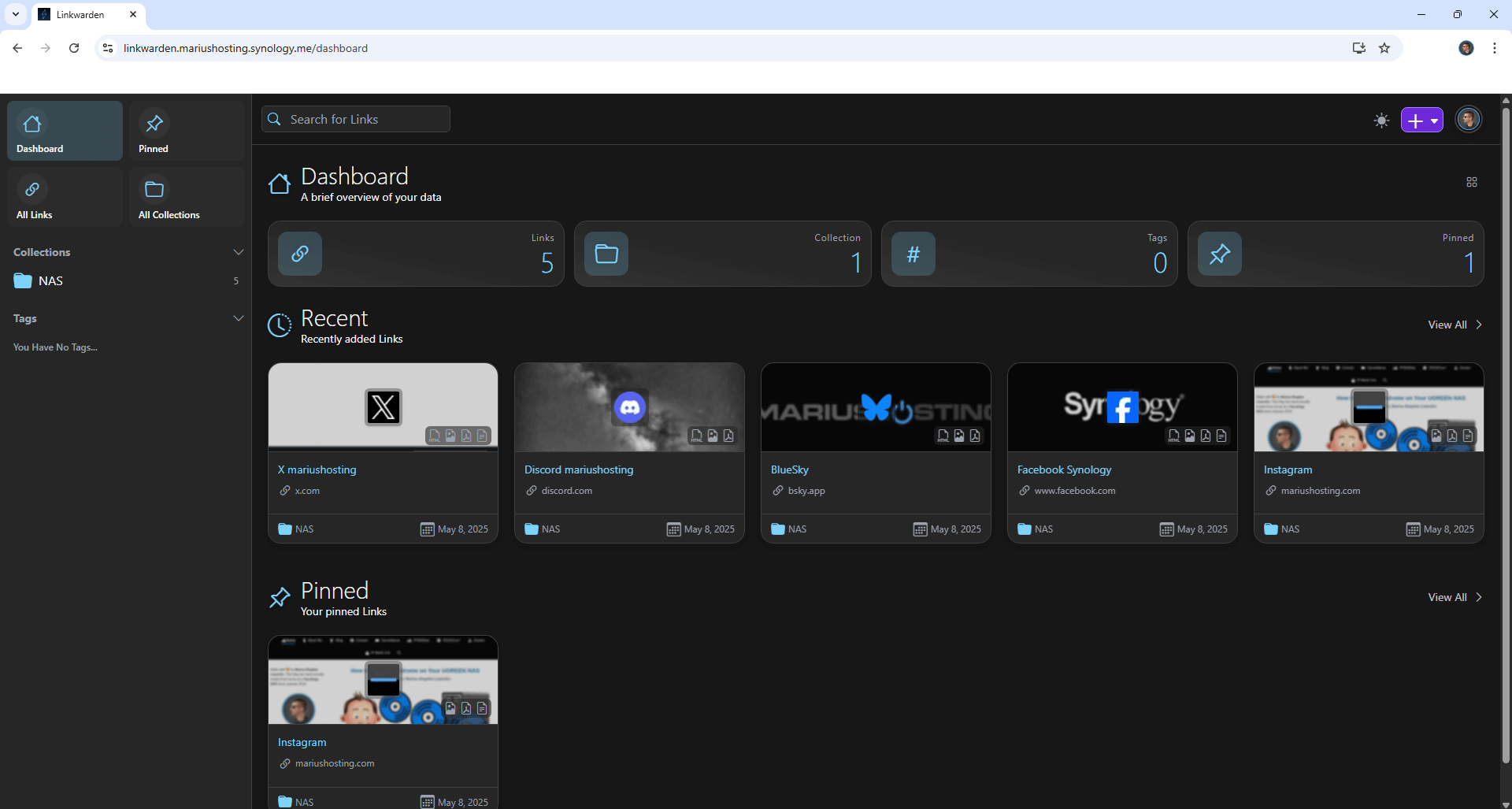This screenshot has width=1512, height=809.
Task: Click the Collection count folder icon
Action: pyautogui.click(x=606, y=254)
